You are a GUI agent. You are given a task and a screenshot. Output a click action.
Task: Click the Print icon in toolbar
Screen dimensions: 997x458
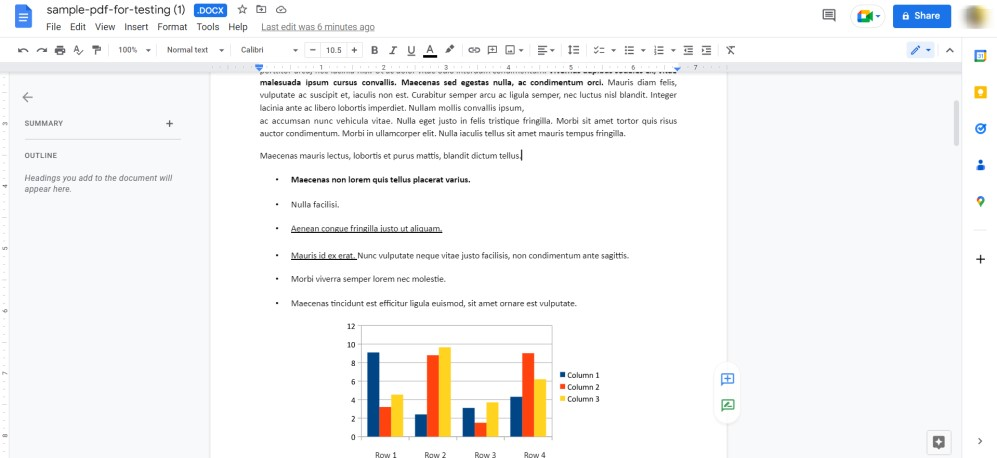coord(60,50)
